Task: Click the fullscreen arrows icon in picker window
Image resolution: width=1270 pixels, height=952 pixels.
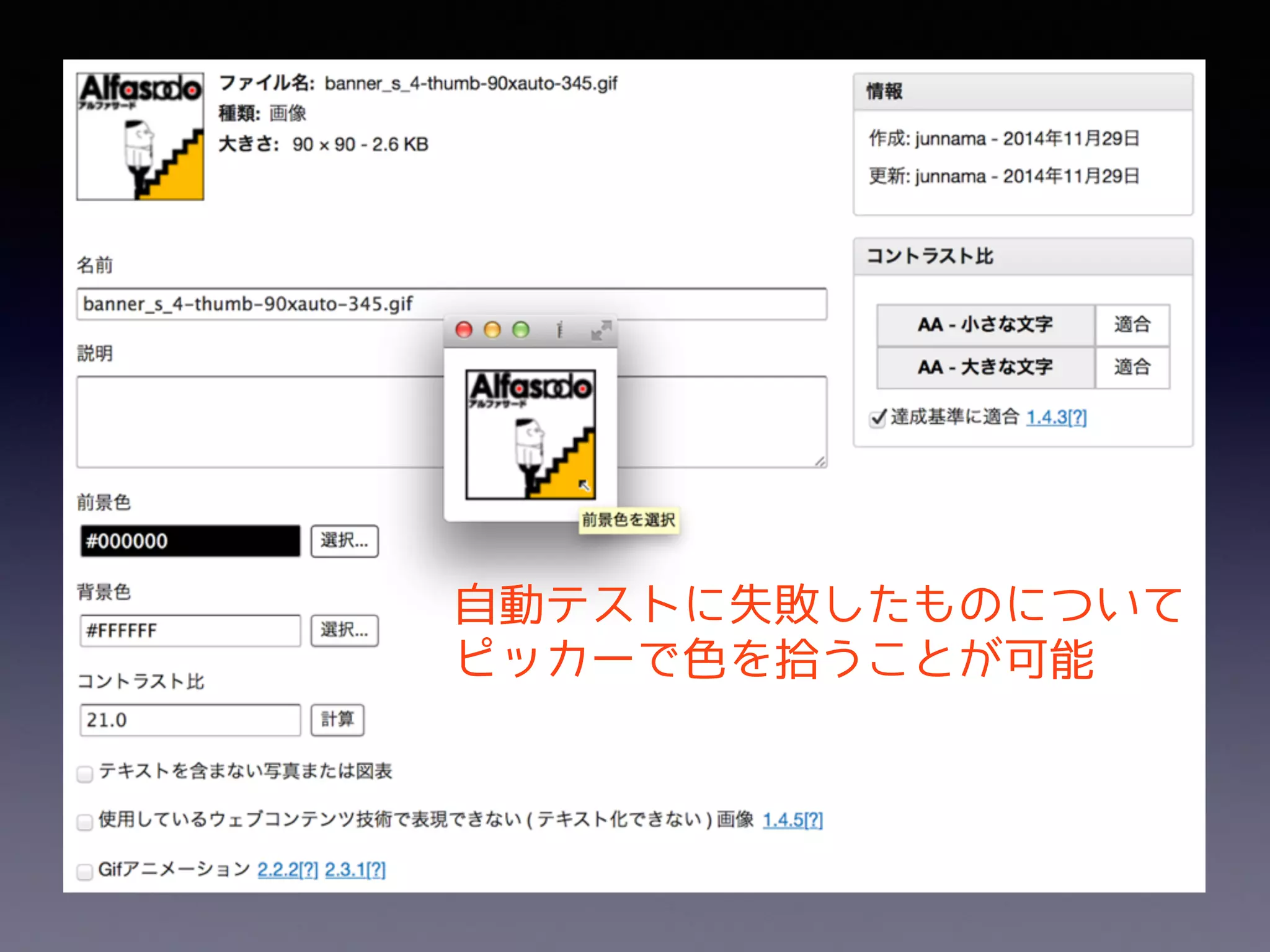Action: click(x=601, y=330)
